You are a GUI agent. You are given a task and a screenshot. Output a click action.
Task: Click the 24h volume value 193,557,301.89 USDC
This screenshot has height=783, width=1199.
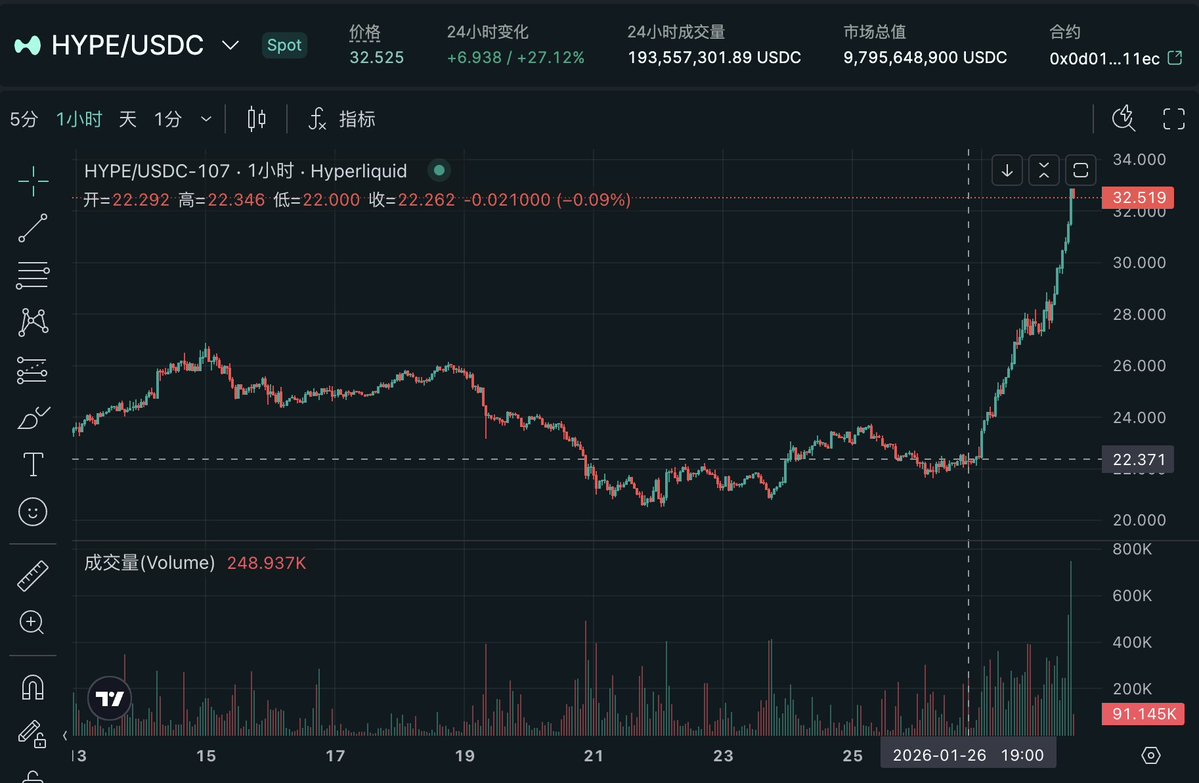click(x=714, y=58)
